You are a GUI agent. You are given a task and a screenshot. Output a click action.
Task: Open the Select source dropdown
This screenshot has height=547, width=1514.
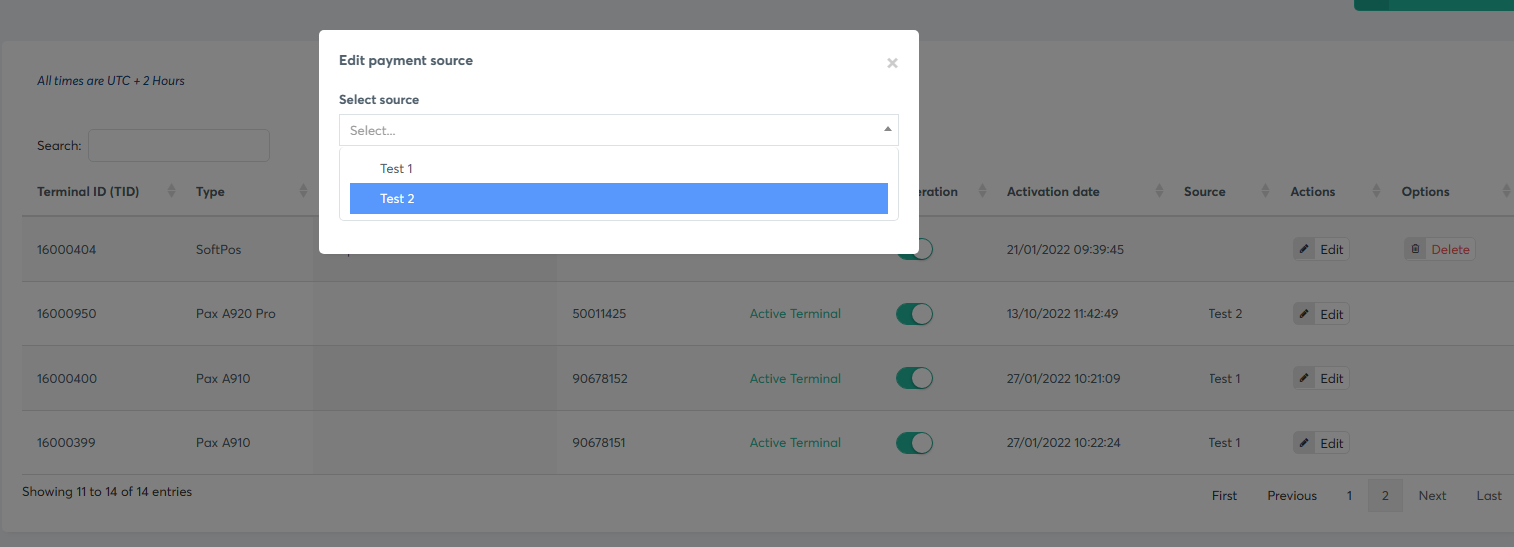point(618,130)
